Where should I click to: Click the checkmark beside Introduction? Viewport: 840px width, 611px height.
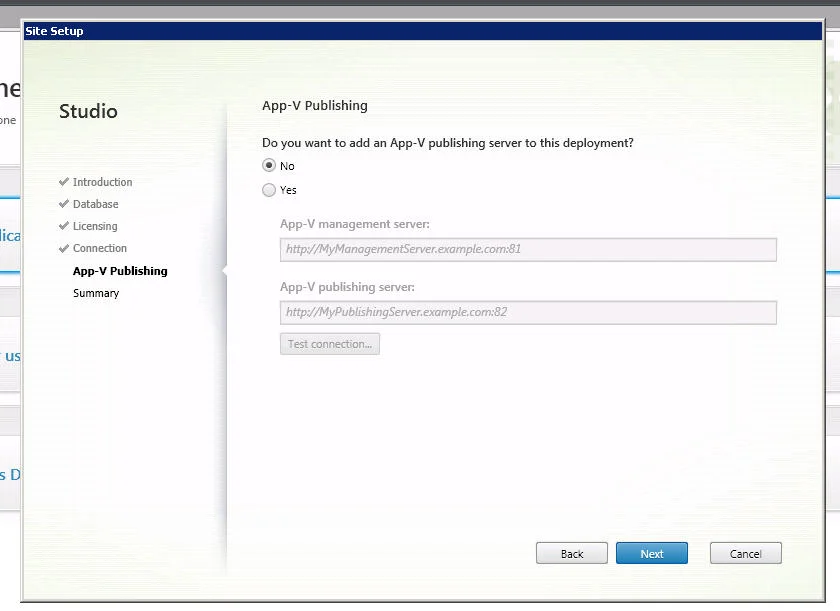pos(64,182)
